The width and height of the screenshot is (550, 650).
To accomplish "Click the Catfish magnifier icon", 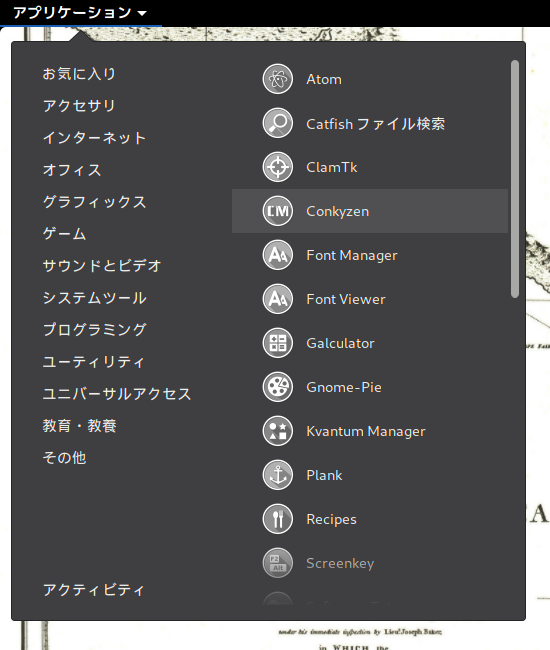I will pos(278,123).
